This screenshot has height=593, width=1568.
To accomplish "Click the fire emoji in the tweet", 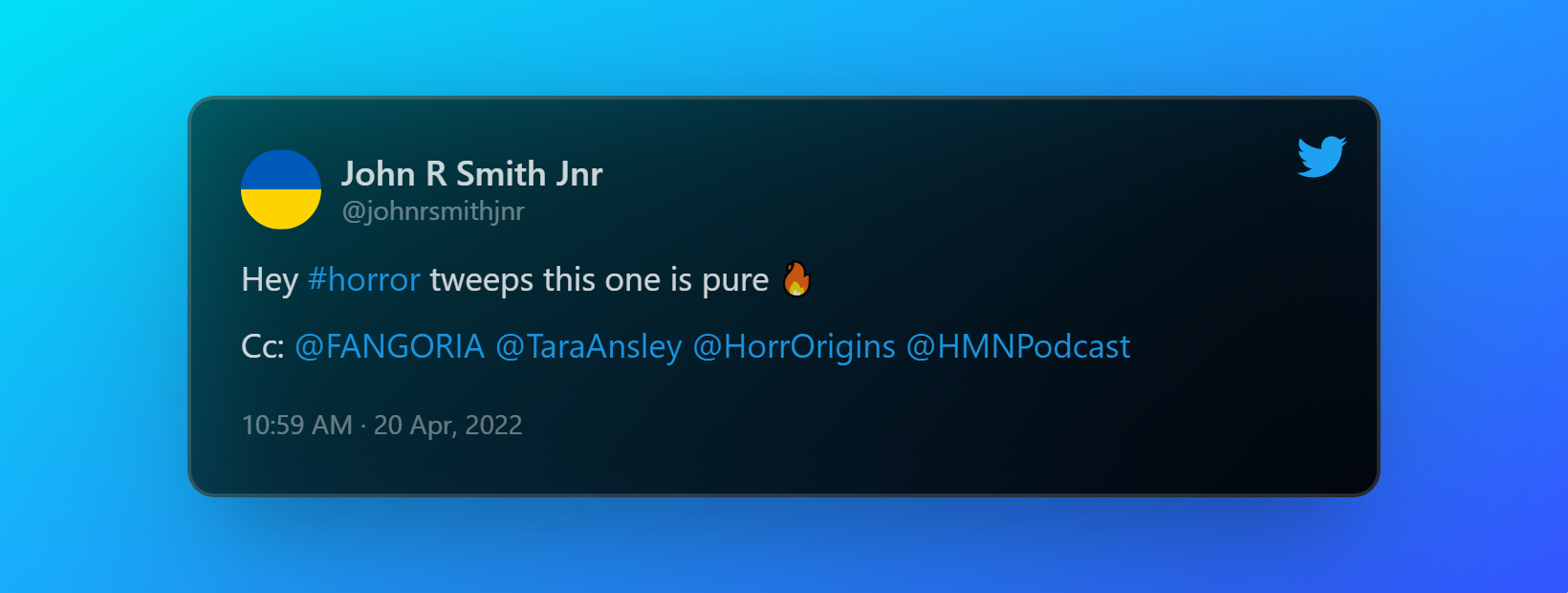I will 796,279.
